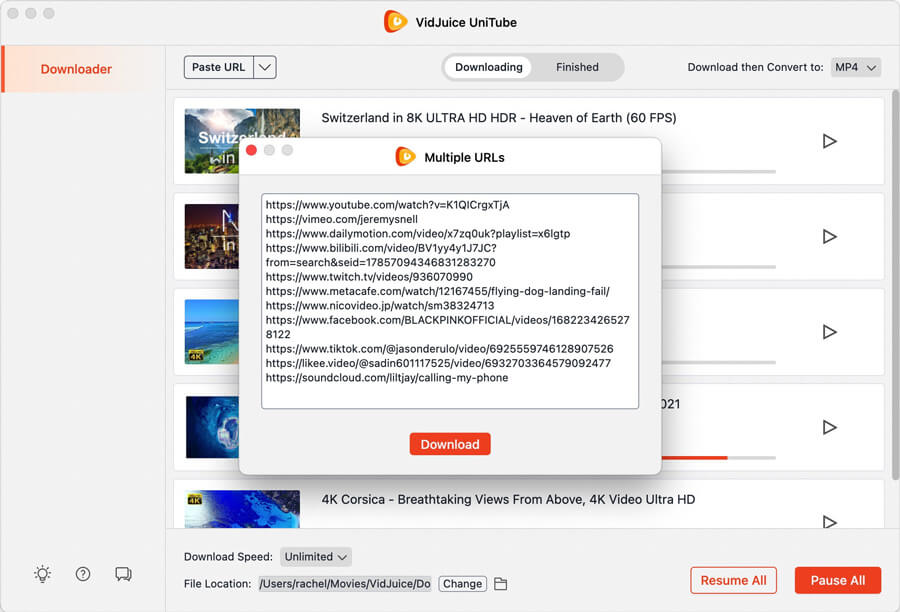
Task: Click the play icon on the row ending in 021
Action: pos(829,427)
